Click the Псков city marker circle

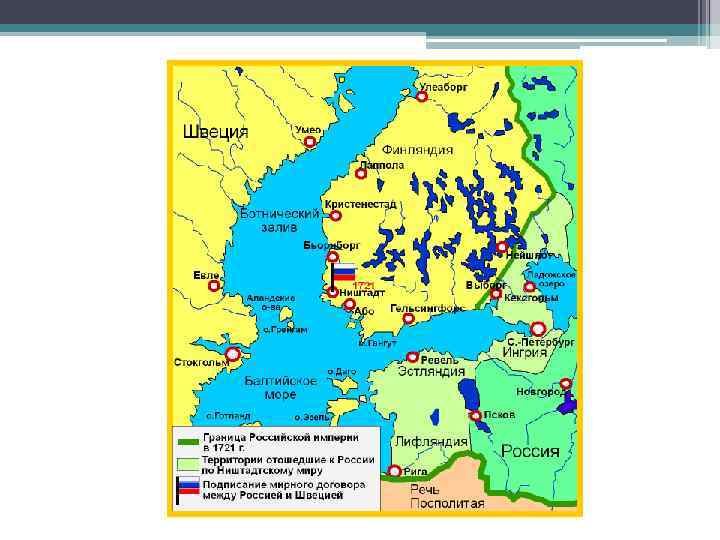tap(476, 416)
